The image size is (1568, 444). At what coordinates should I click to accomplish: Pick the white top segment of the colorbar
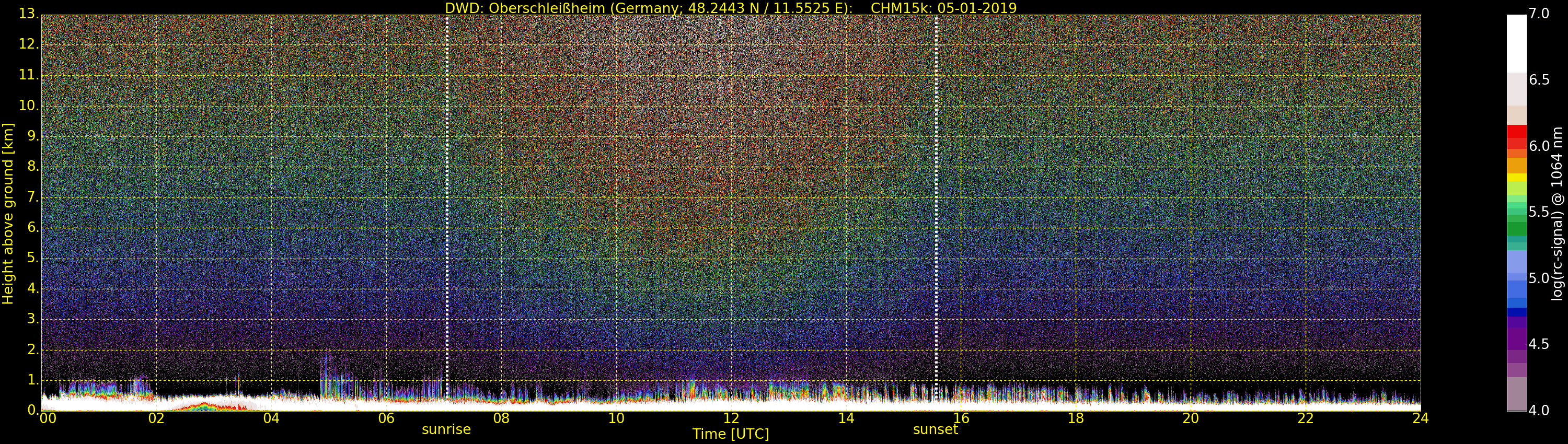pyautogui.click(x=1517, y=44)
